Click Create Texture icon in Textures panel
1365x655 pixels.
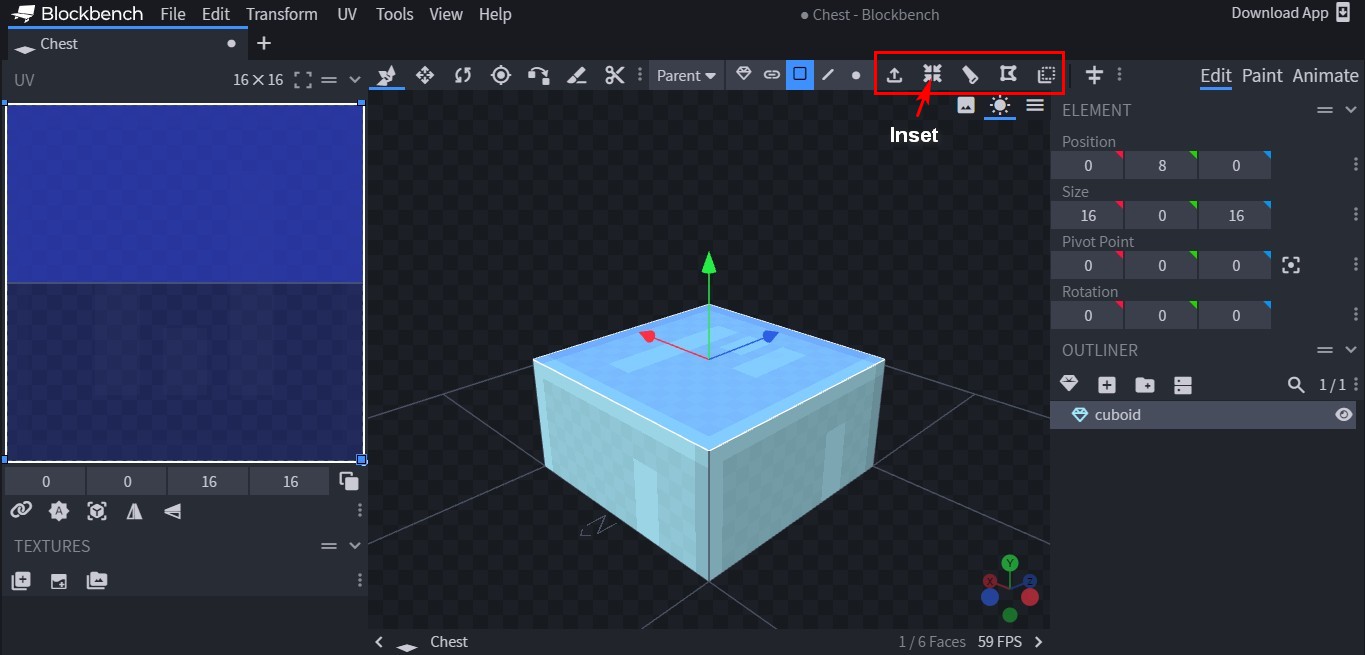(21, 580)
